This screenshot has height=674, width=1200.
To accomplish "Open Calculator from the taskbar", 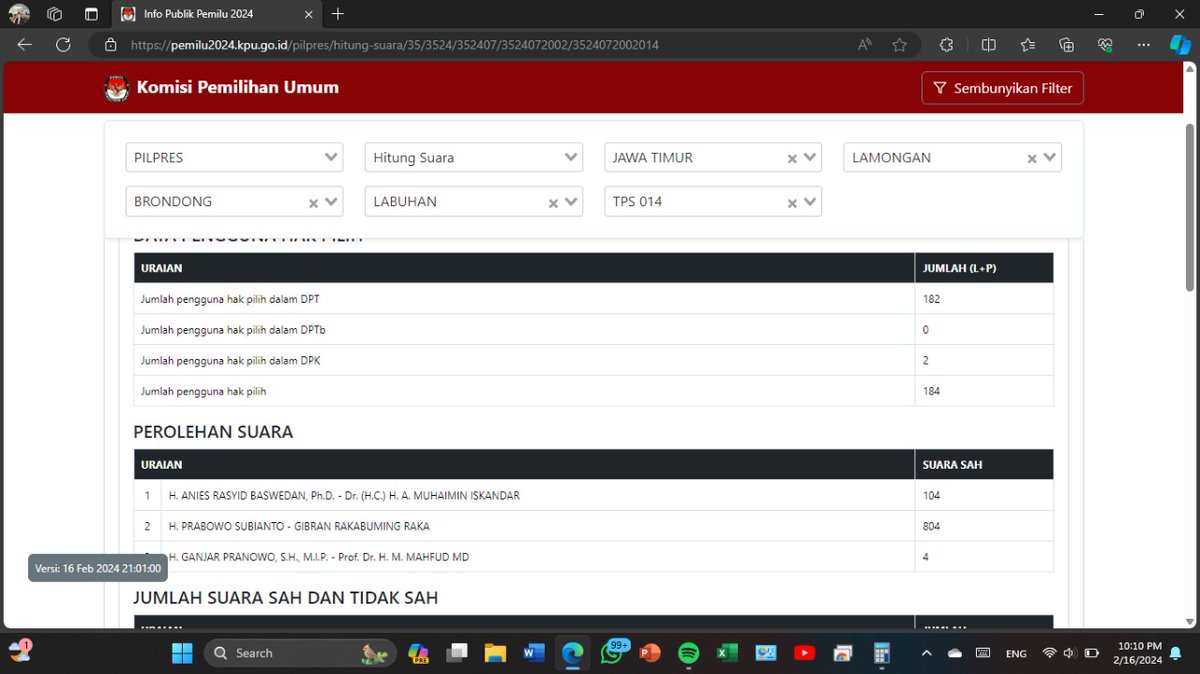I will pyautogui.click(x=882, y=653).
